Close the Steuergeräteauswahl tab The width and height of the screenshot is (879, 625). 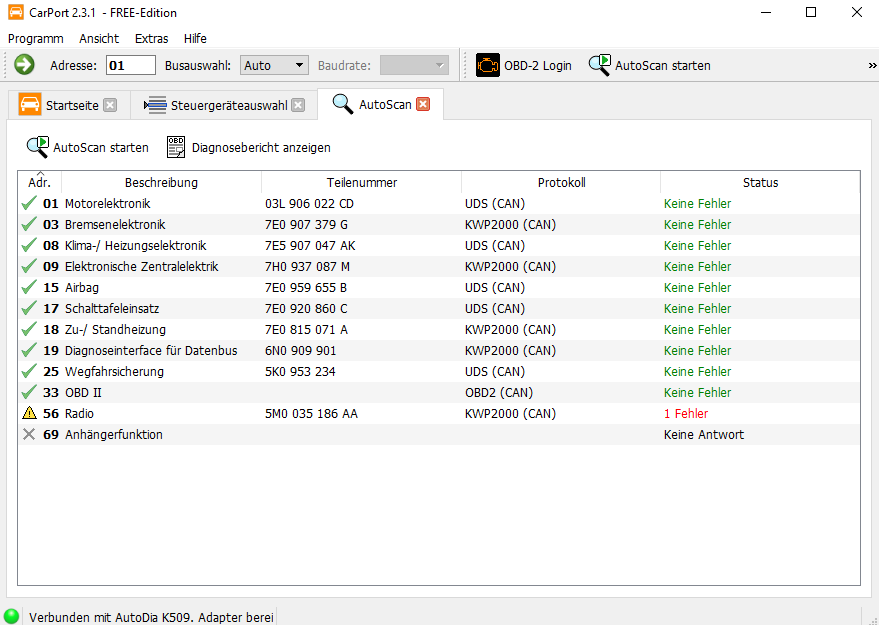(298, 105)
